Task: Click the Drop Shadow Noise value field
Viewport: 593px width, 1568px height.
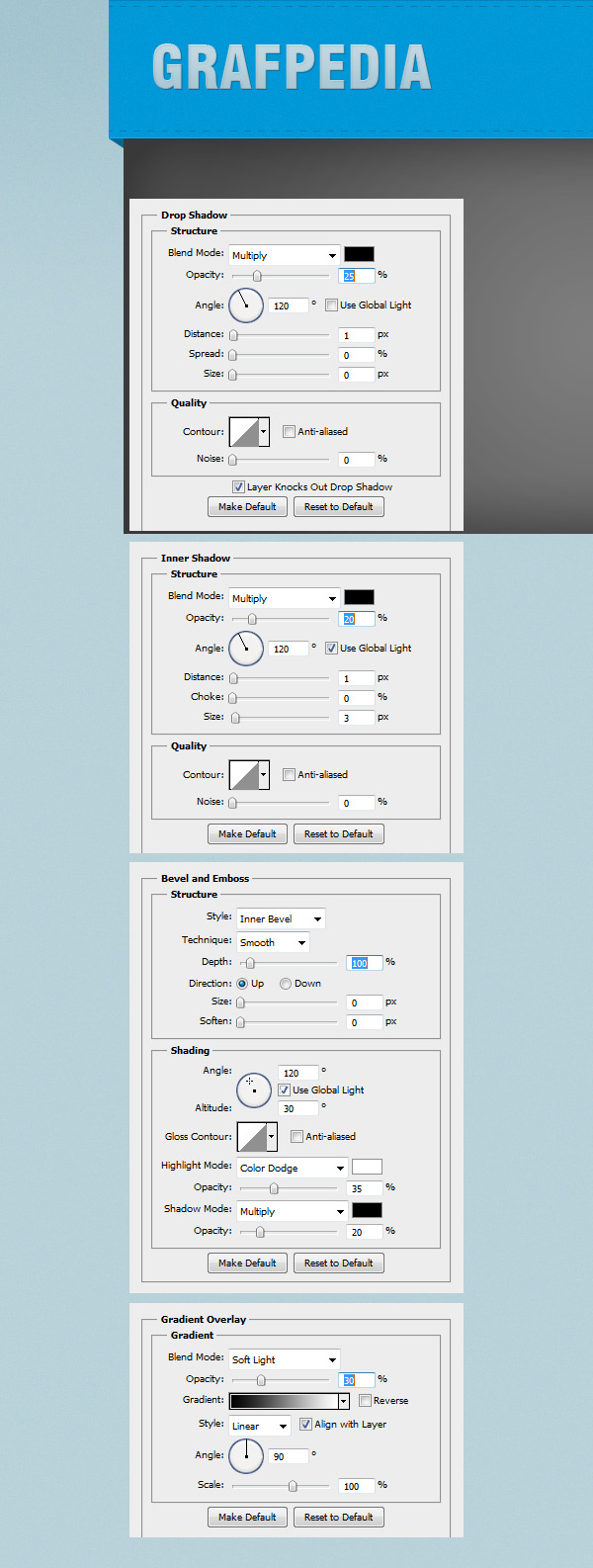Action: point(357,460)
